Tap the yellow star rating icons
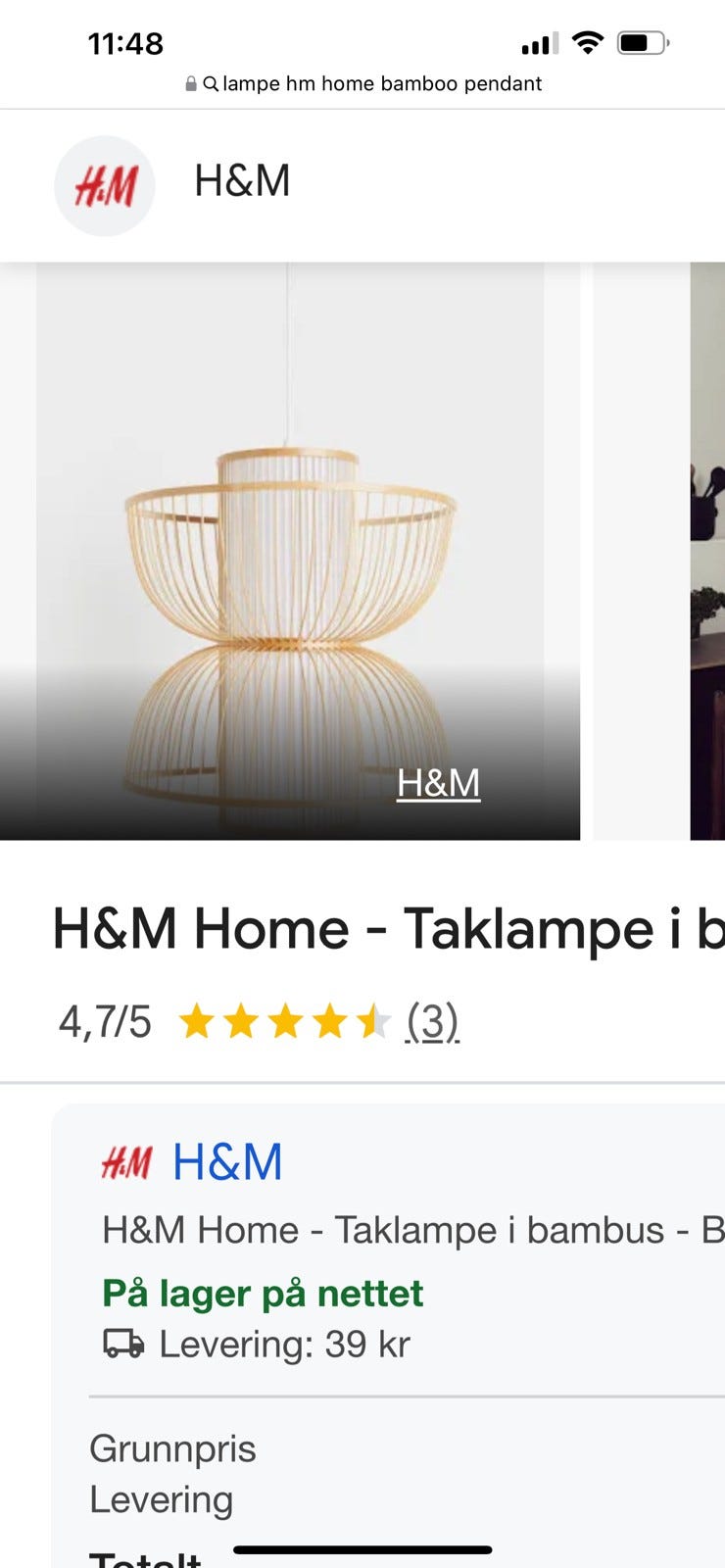Image resolution: width=725 pixels, height=1568 pixels. point(285,1022)
